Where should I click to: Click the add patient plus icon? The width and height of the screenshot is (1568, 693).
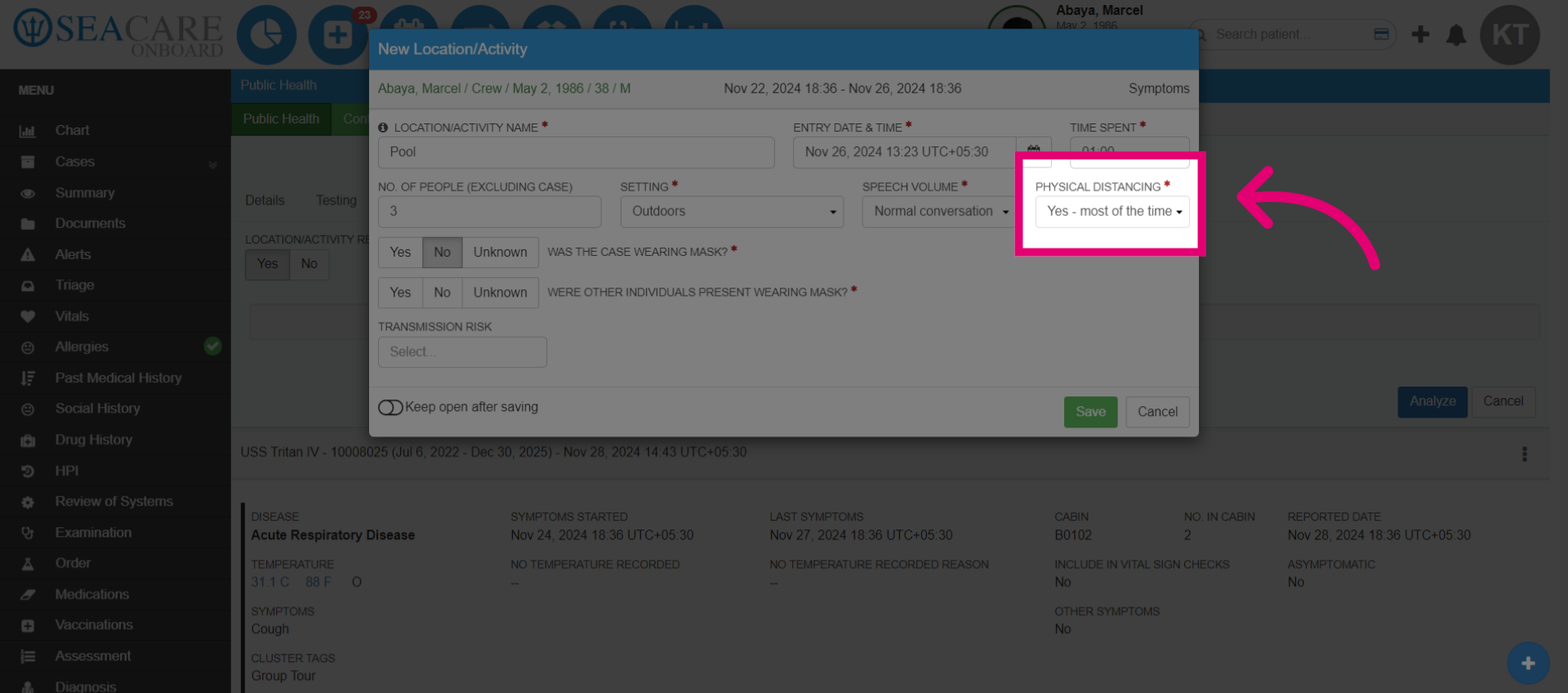pyautogui.click(x=1420, y=34)
